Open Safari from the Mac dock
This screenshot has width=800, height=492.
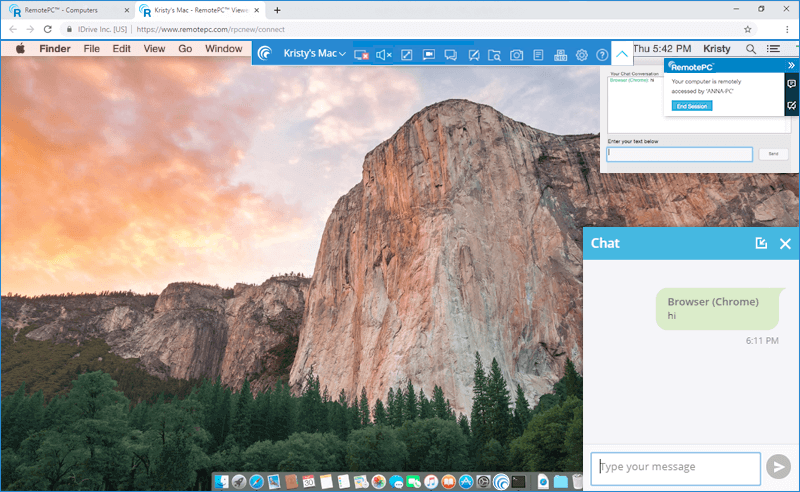(256, 482)
